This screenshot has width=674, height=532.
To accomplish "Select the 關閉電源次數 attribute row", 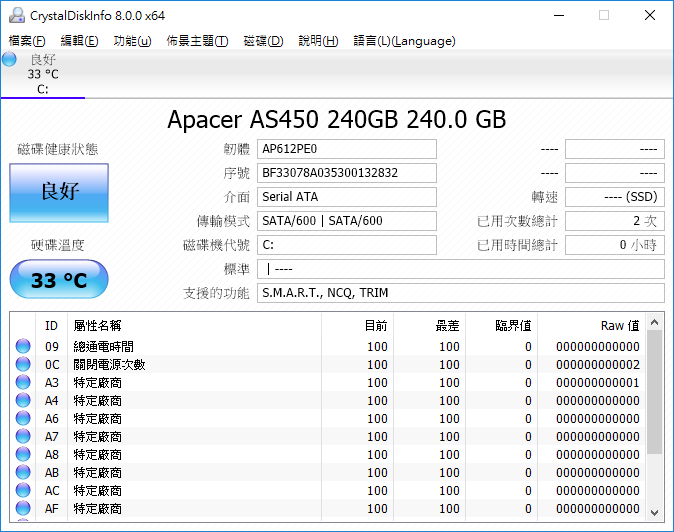I will [328, 364].
